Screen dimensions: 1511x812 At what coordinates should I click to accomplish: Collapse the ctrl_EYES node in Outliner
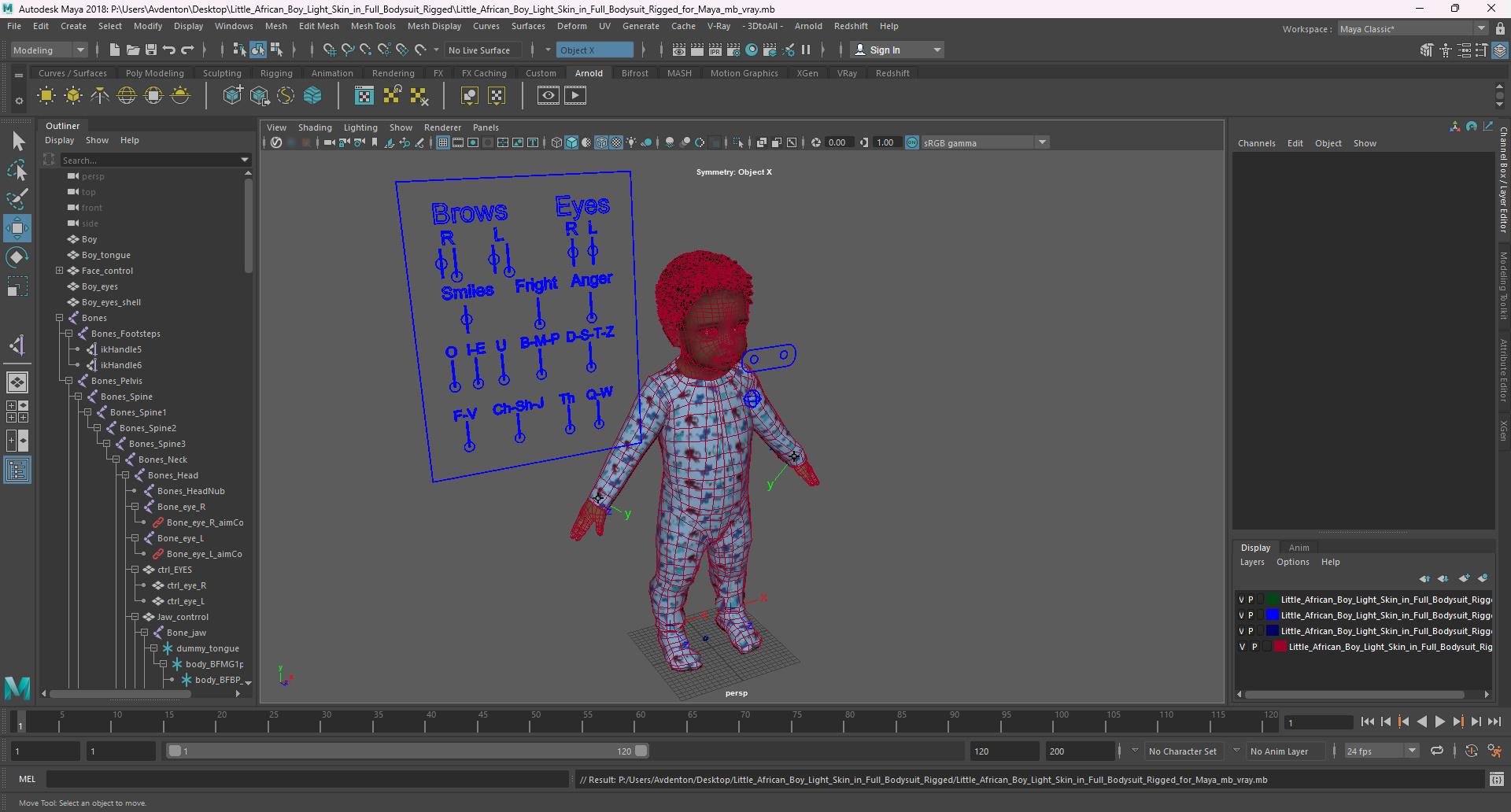tap(135, 570)
